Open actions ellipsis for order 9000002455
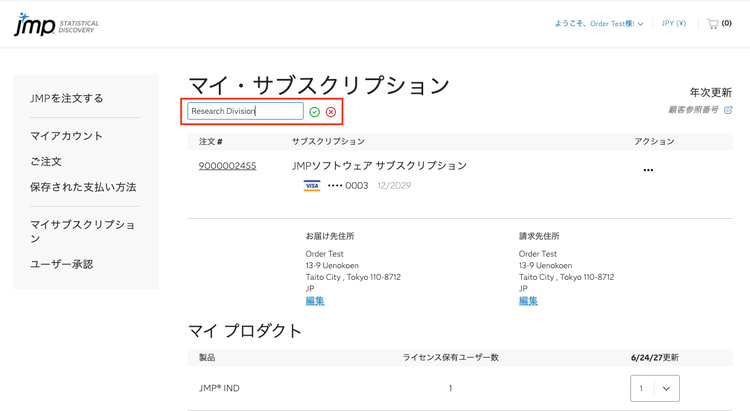Viewport: 750px width, 411px height. click(648, 170)
